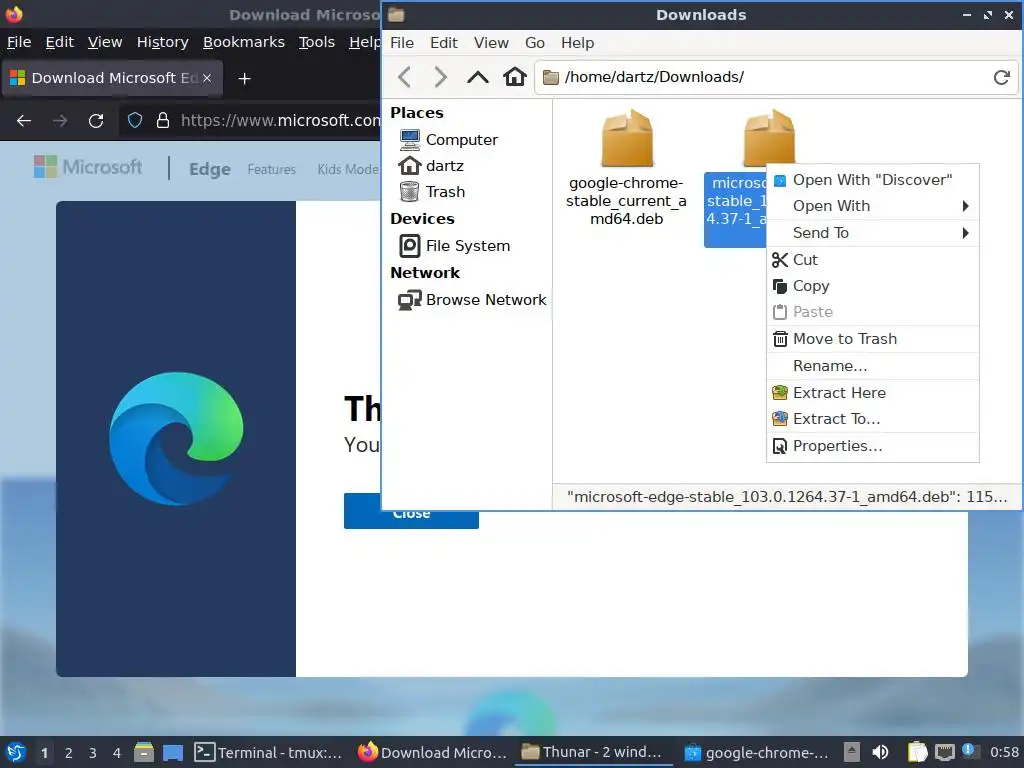Select Browse Network in sidebar

[x=472, y=300]
